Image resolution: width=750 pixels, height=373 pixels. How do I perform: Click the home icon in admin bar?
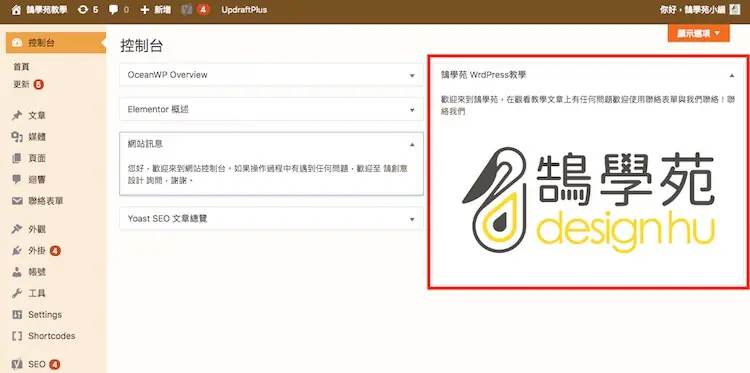[16, 10]
